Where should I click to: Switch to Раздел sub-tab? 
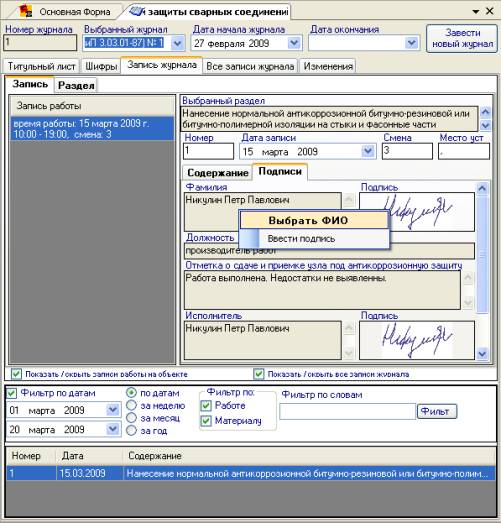pos(76,85)
